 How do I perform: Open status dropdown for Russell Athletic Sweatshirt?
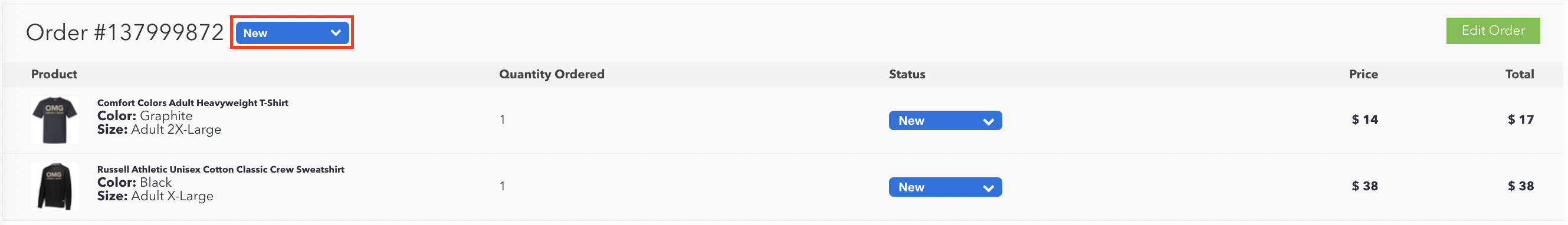pos(944,187)
